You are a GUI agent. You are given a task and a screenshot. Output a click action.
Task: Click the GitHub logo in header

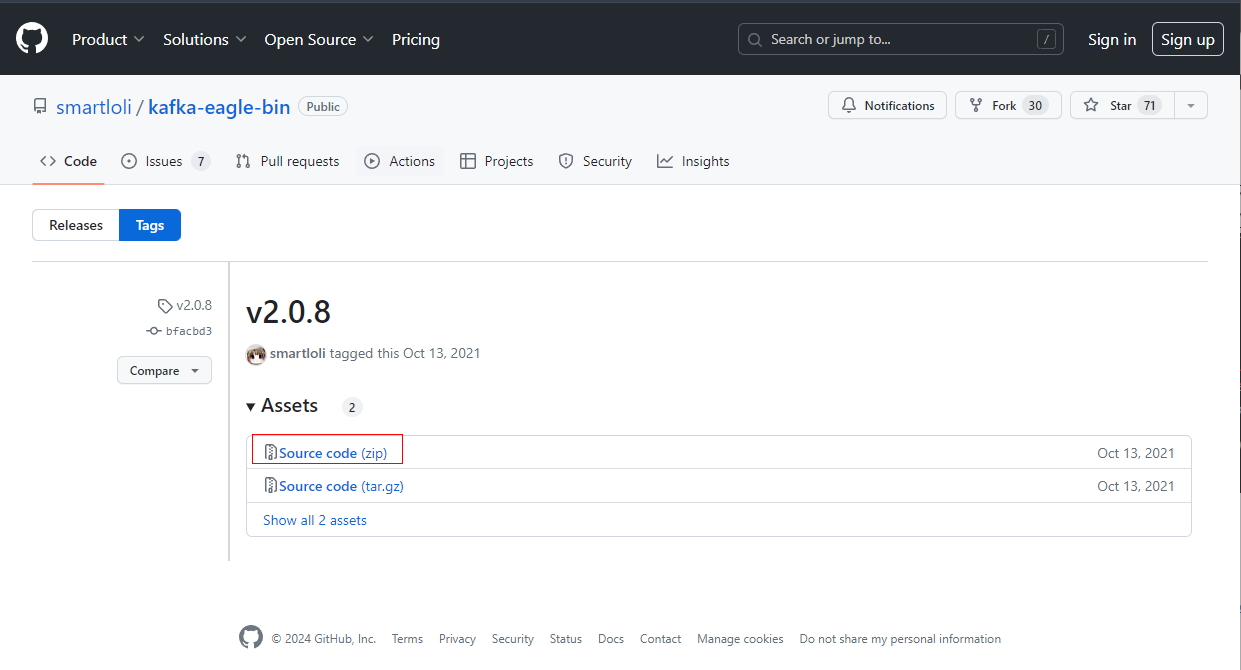pos(32,39)
